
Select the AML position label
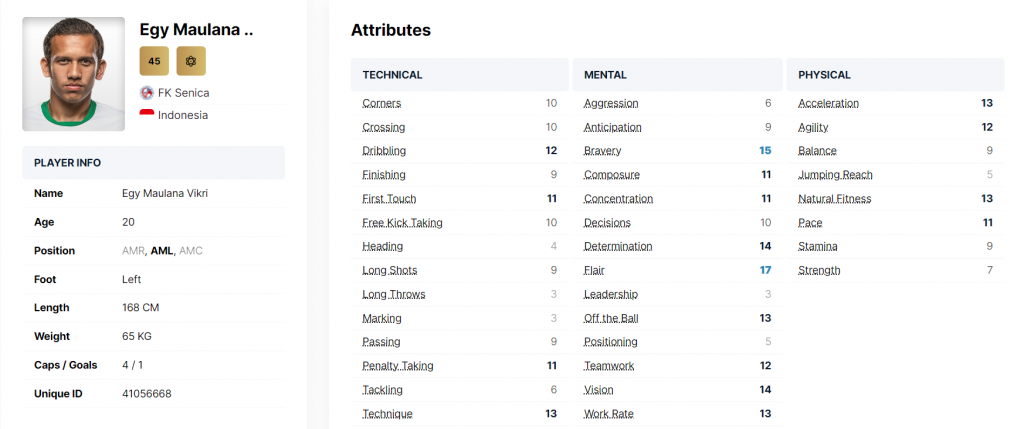click(x=161, y=251)
